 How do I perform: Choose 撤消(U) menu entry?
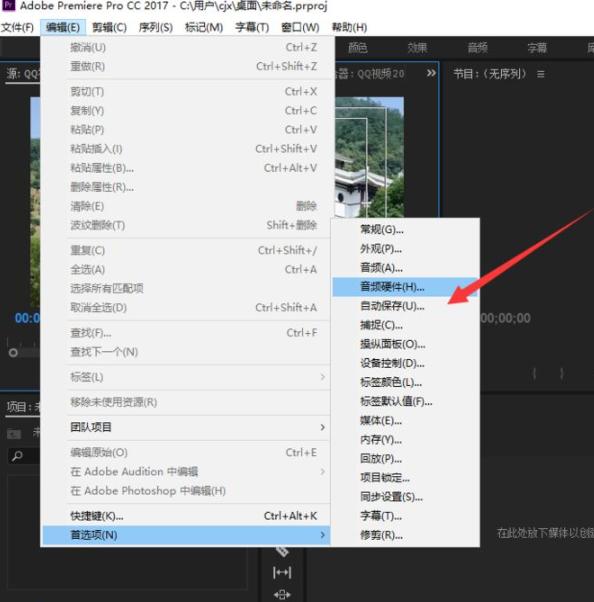(186, 47)
